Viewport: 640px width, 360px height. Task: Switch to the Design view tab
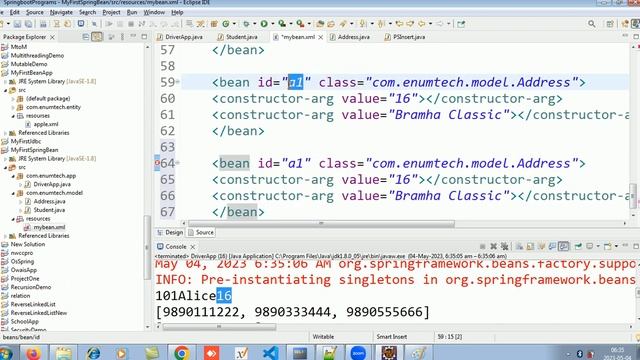point(170,232)
